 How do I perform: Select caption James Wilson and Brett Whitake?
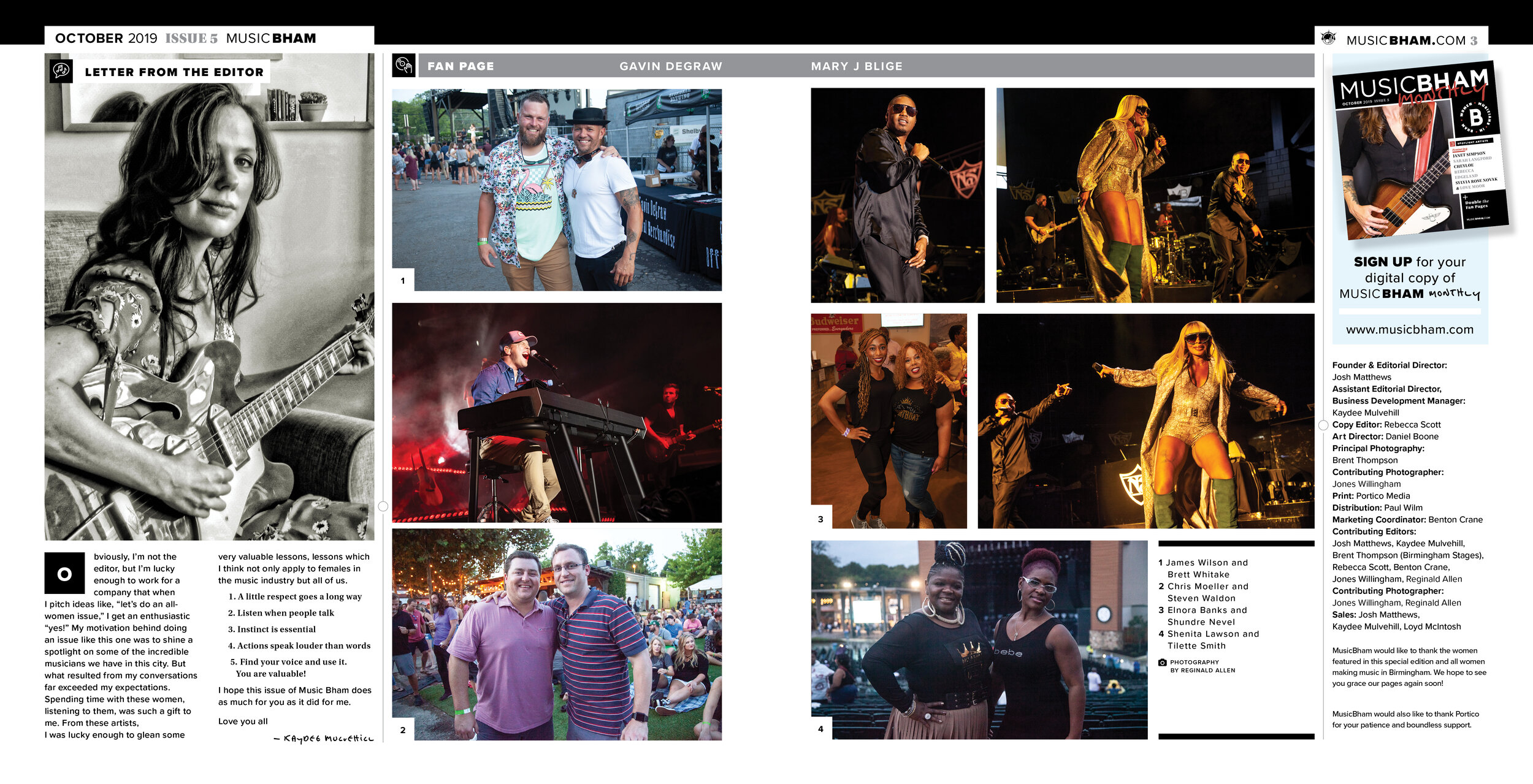tap(1203, 568)
